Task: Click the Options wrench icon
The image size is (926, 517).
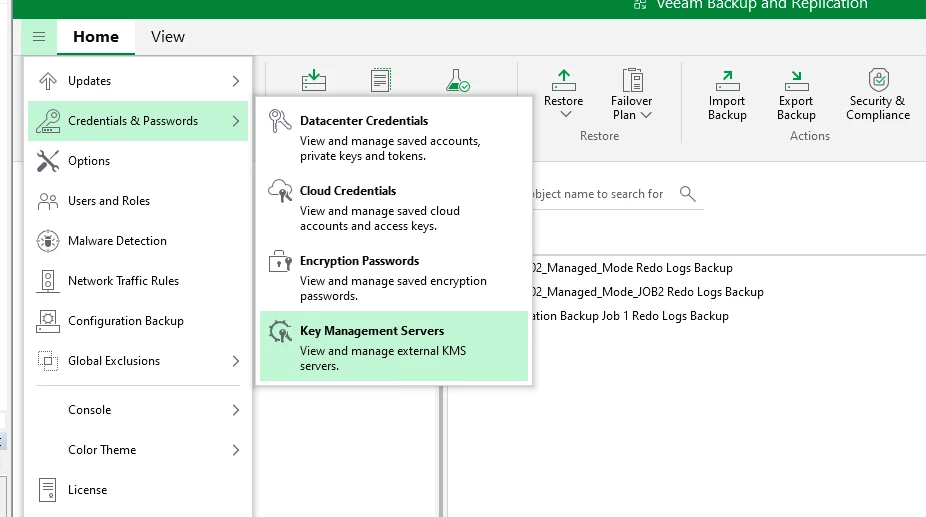Action: click(48, 161)
